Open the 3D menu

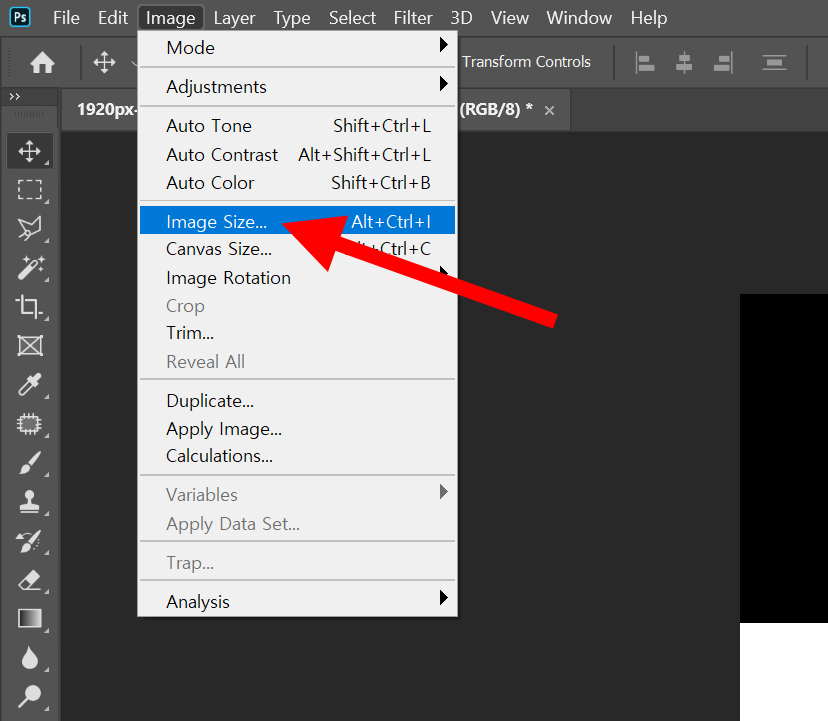pos(461,18)
